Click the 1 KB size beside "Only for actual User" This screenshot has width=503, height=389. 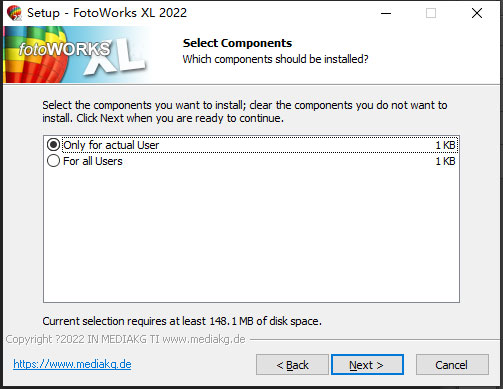pyautogui.click(x=445, y=145)
